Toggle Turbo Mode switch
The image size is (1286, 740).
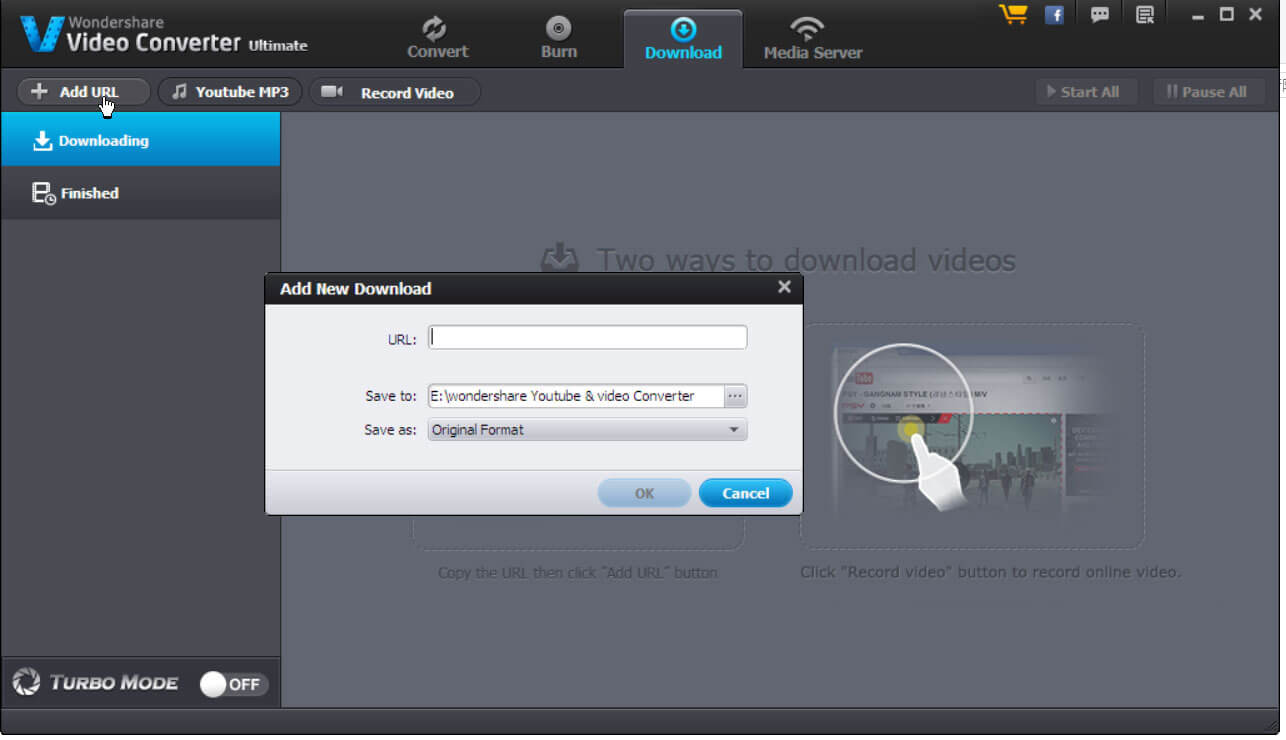pyautogui.click(x=234, y=684)
